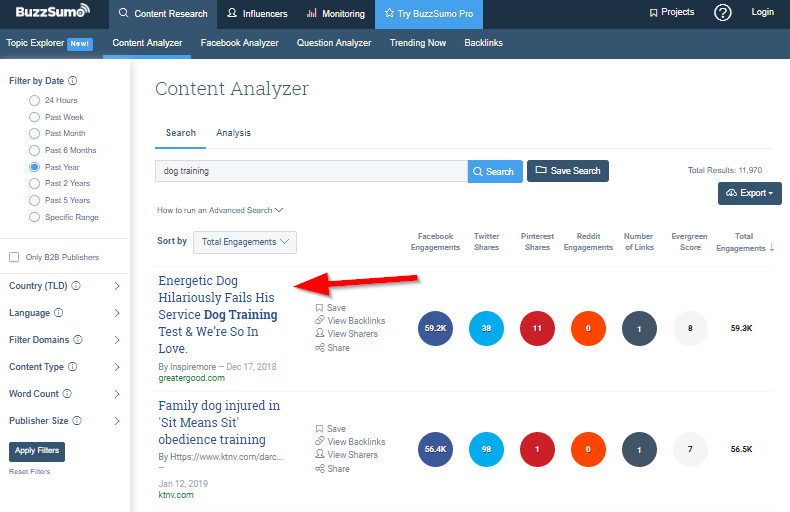
Task: Click links count circle in Family dog row
Action: click(639, 450)
